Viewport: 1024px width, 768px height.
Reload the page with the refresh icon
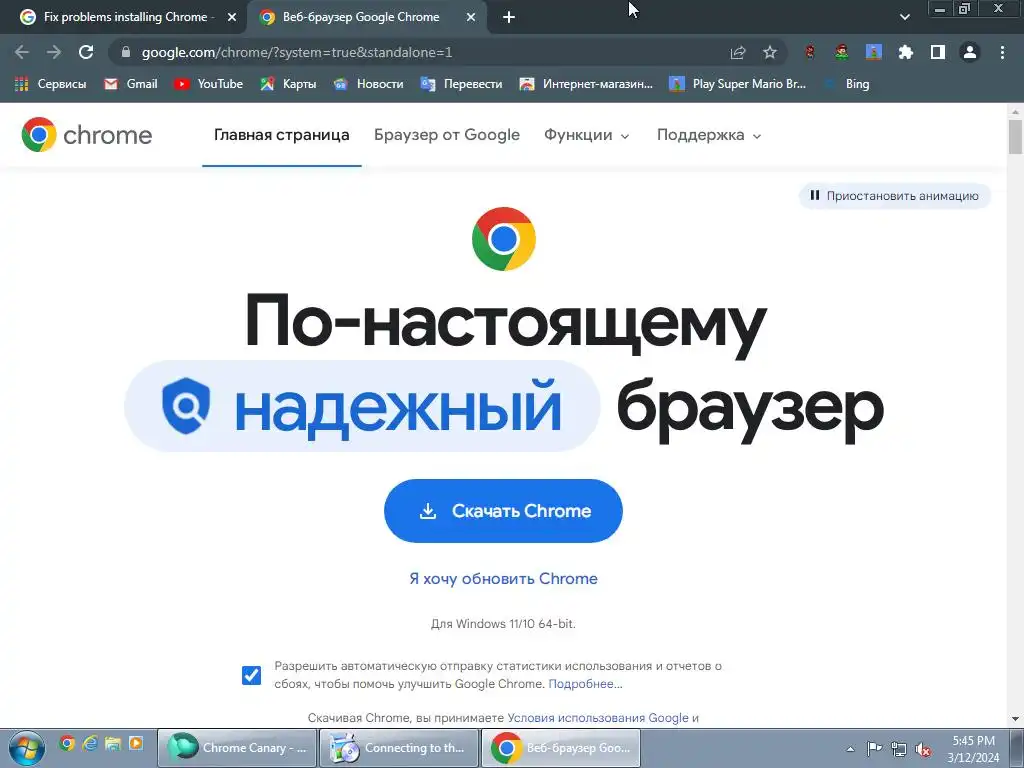86,52
